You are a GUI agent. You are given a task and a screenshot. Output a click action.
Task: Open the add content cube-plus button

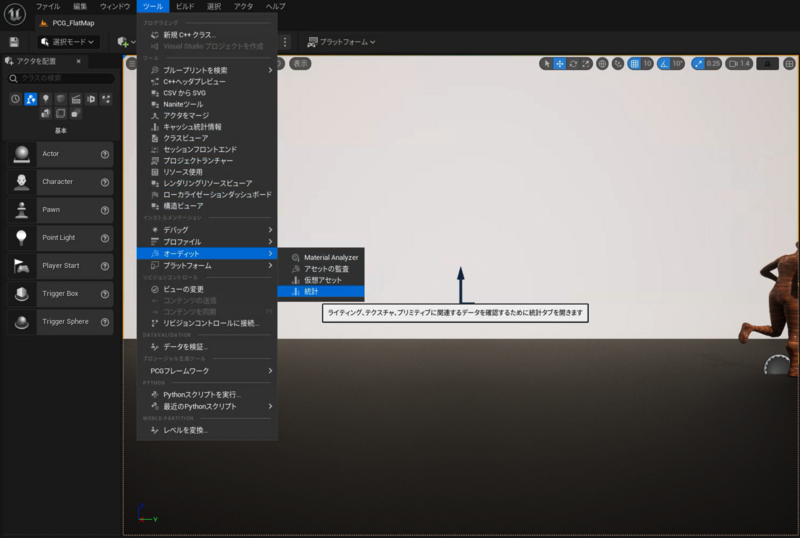pos(123,42)
